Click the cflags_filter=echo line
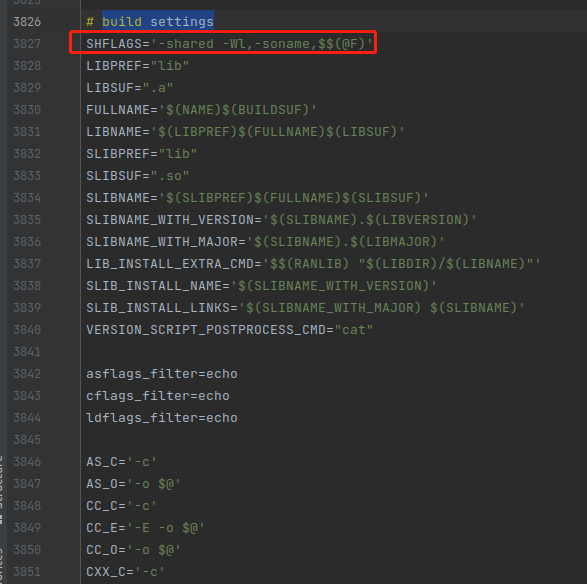 click(158, 396)
